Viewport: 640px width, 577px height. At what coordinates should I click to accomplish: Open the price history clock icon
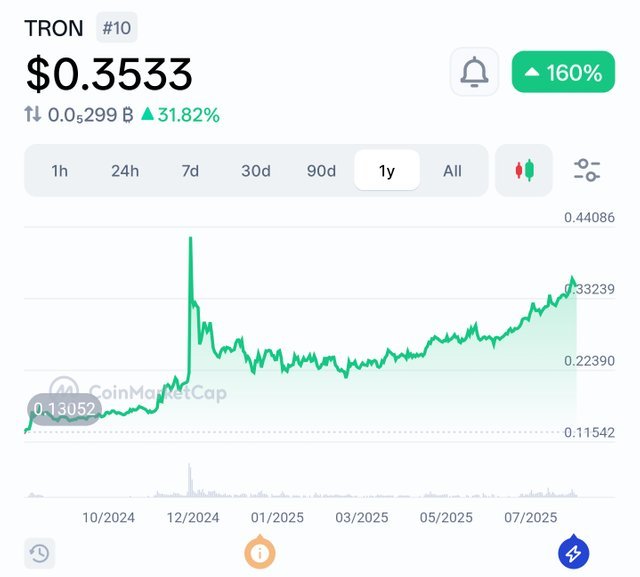click(40, 553)
